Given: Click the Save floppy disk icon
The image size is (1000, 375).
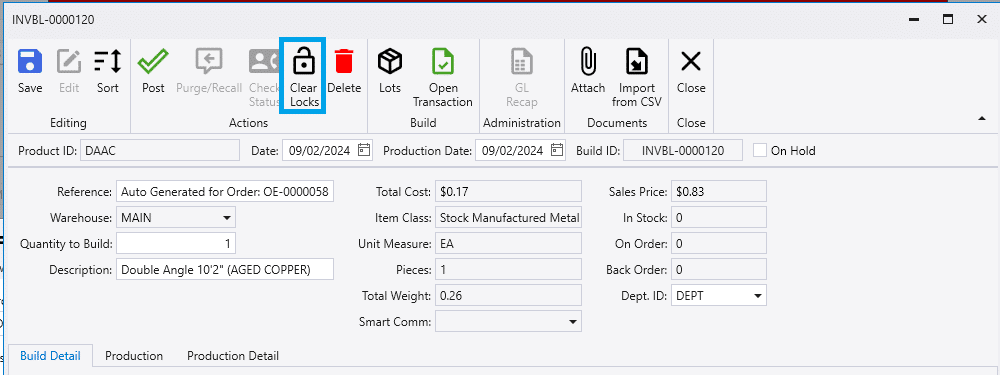Looking at the screenshot, I should [x=30, y=62].
